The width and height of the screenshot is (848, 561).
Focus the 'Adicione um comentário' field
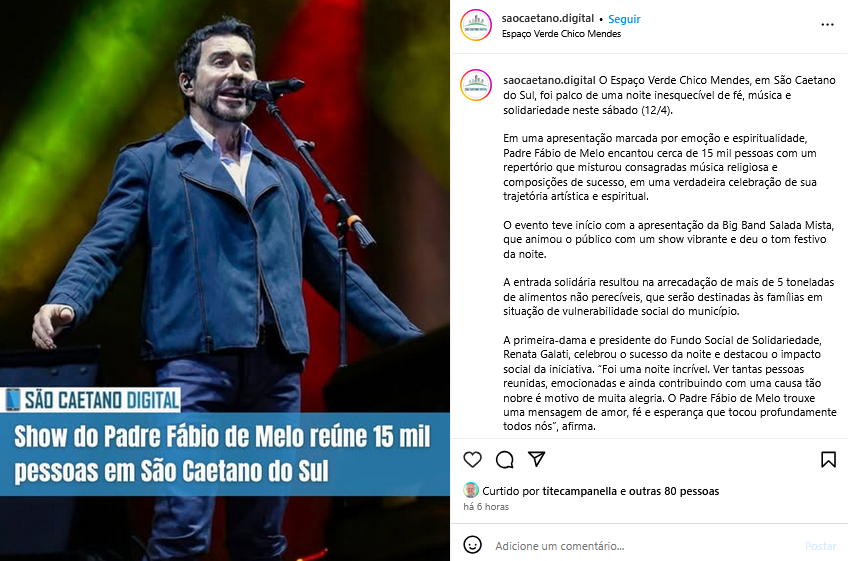[644, 546]
